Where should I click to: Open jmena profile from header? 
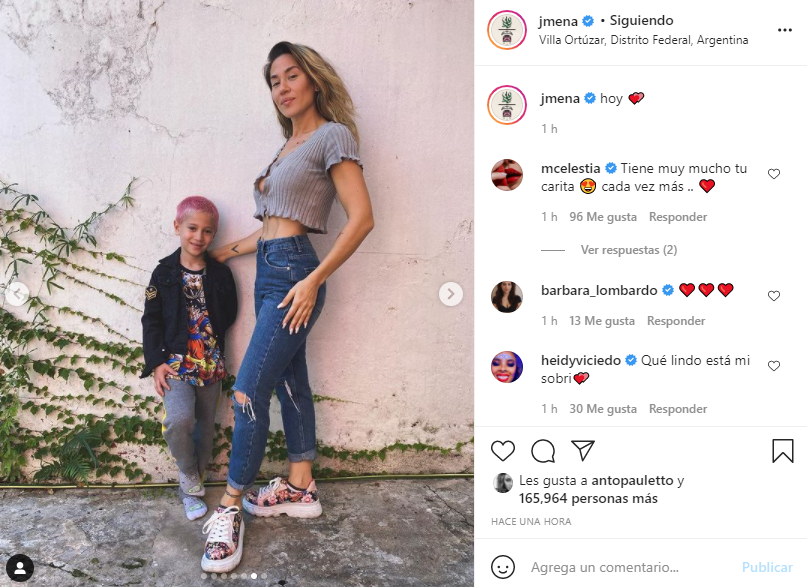tap(558, 21)
